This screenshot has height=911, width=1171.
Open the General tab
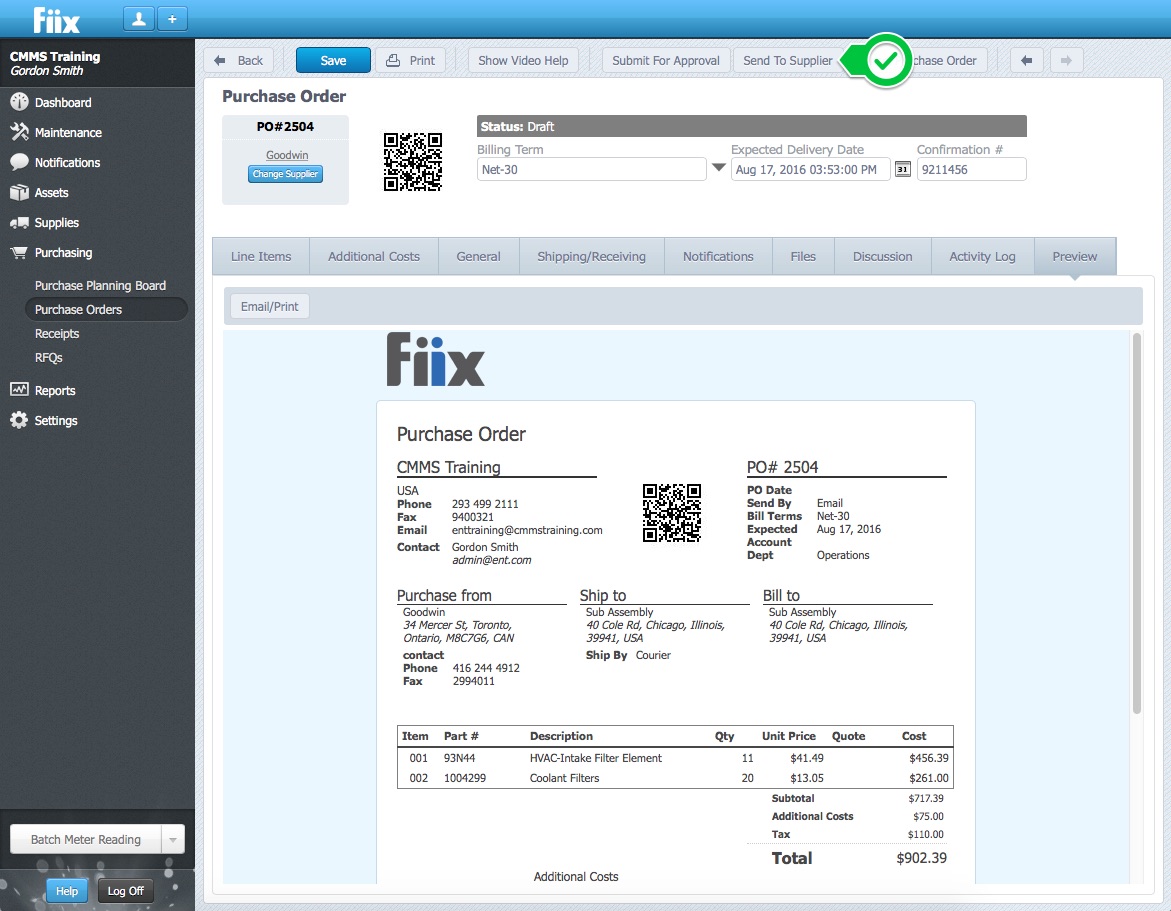click(478, 256)
